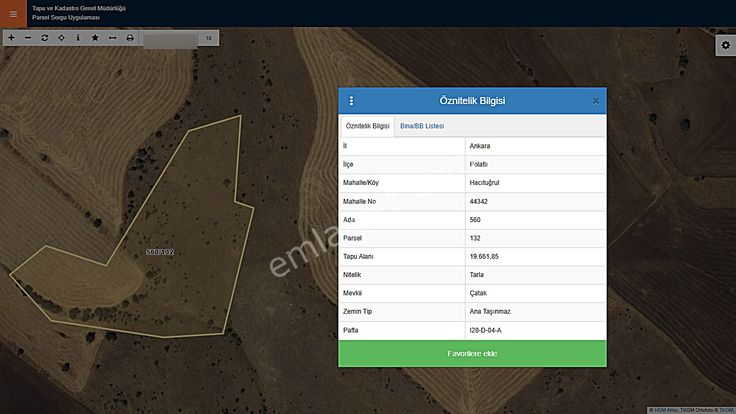Zoom in with the plus tool
This screenshot has height=414, width=736.
click(11, 38)
